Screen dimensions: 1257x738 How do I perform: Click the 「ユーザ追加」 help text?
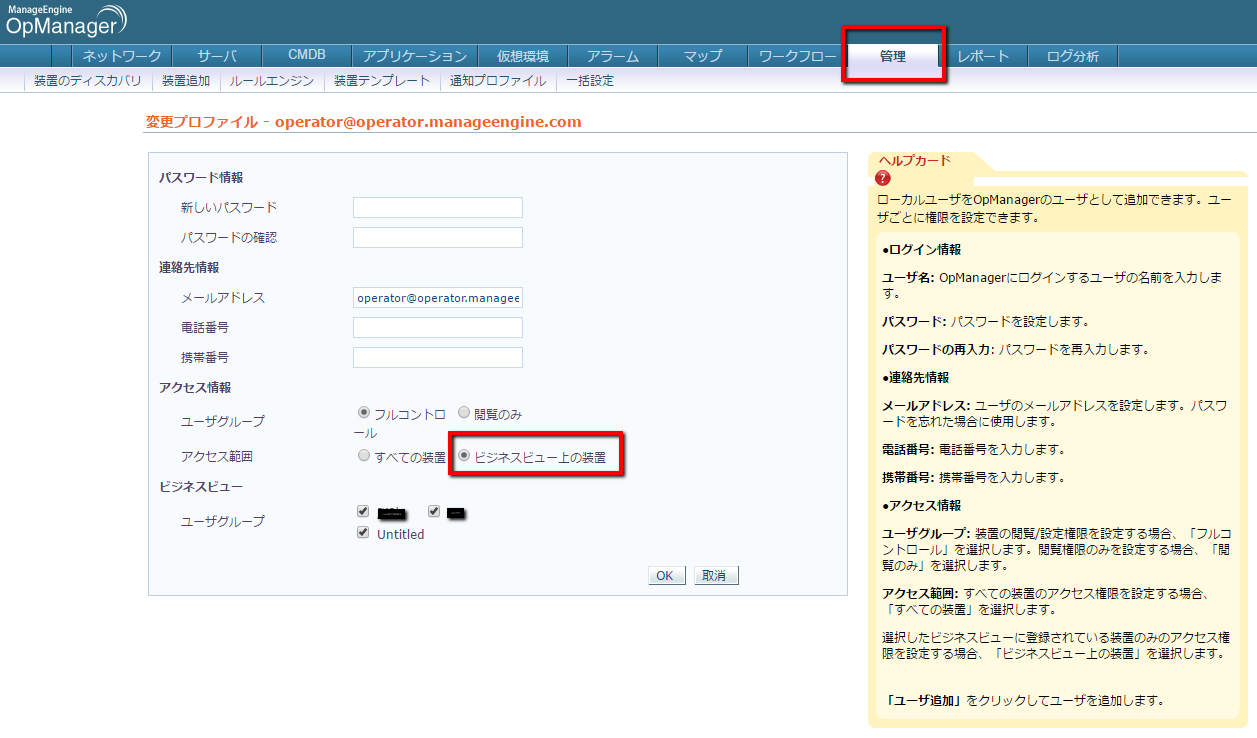tap(925, 701)
